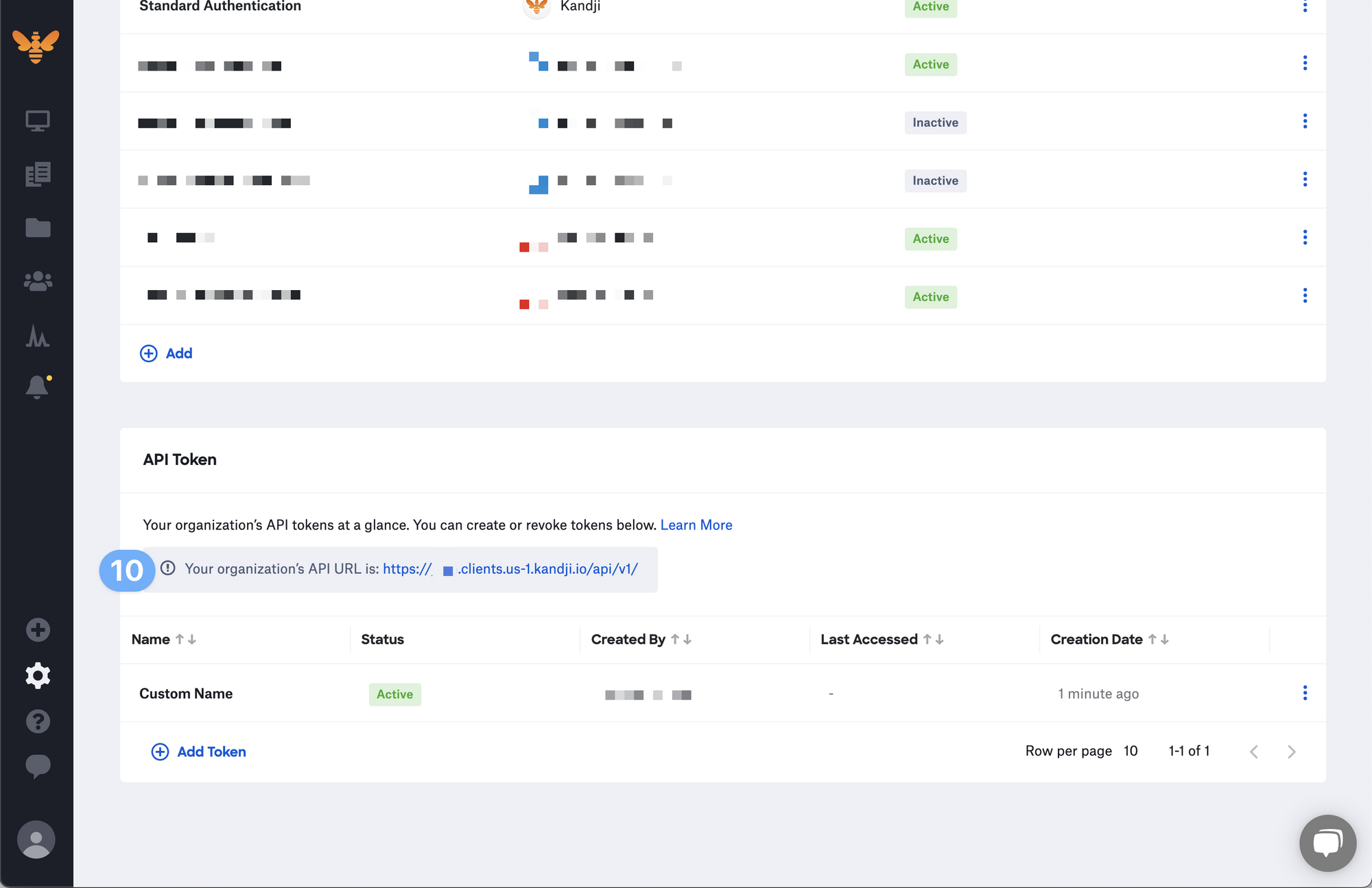The height and width of the screenshot is (888, 1372).
Task: Open Library folder icon in sidebar
Action: pyautogui.click(x=38, y=228)
